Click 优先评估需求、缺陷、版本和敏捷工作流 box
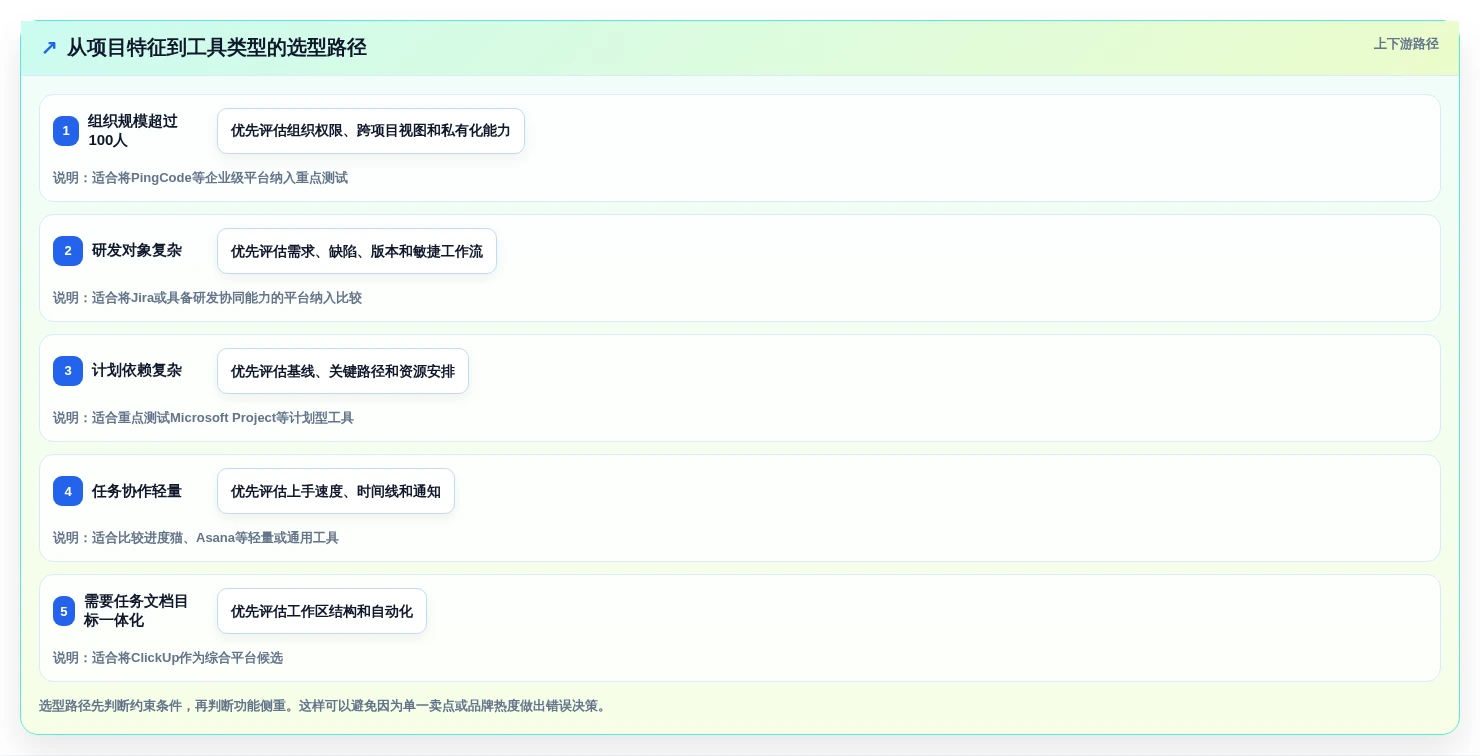 (357, 251)
